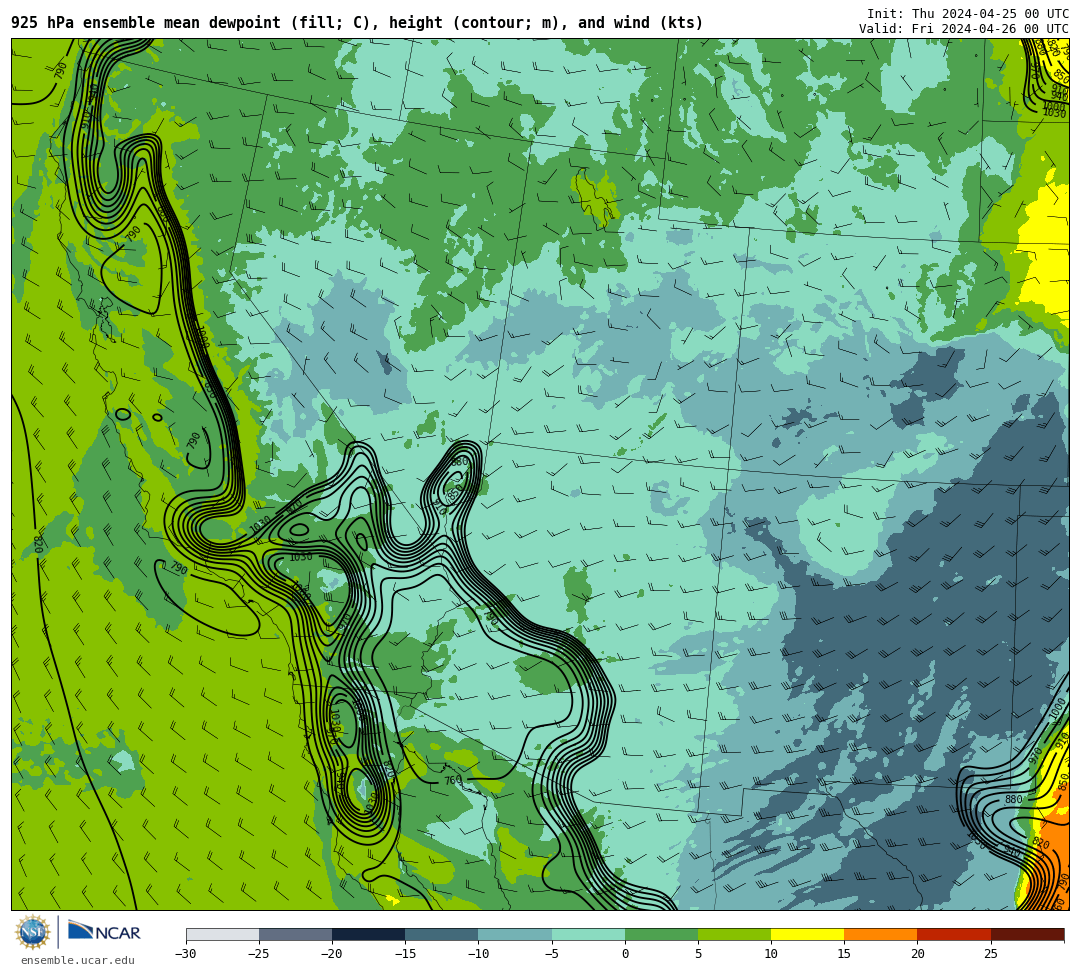Click the colorbar tick label '0'
This screenshot has width=1080, height=973.
(x=625, y=954)
